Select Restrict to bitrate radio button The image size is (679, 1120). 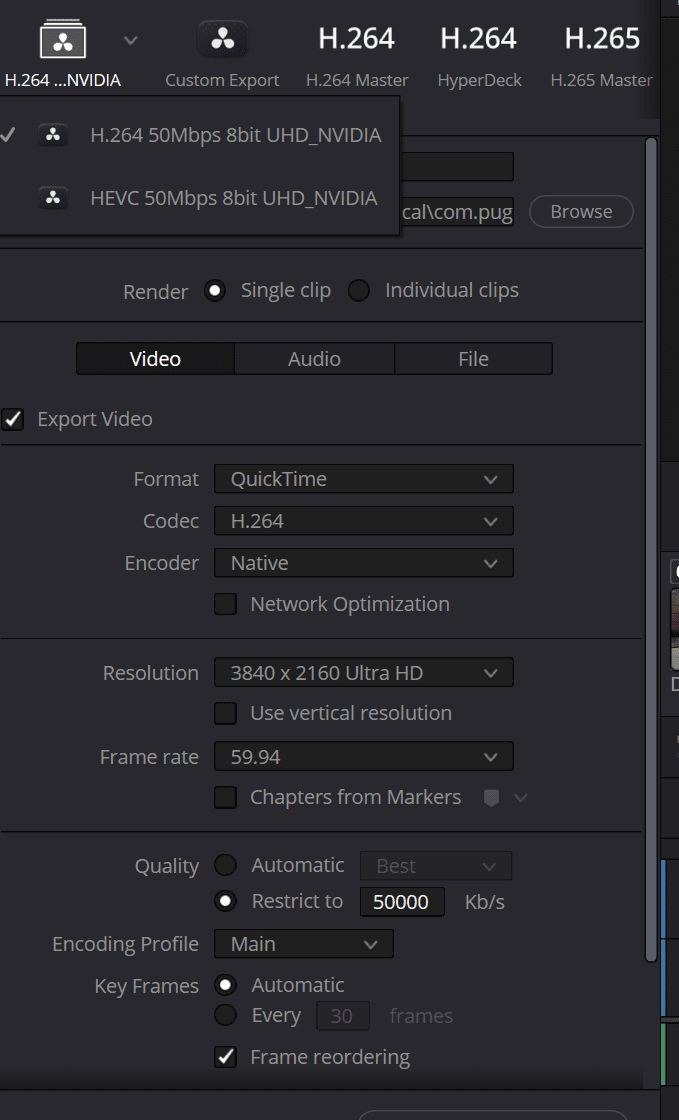pyautogui.click(x=226, y=901)
